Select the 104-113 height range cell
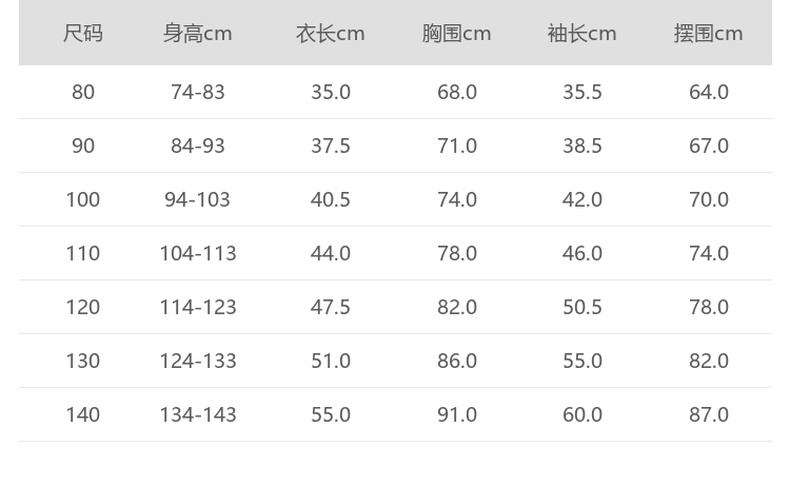790x485 pixels. [198, 254]
